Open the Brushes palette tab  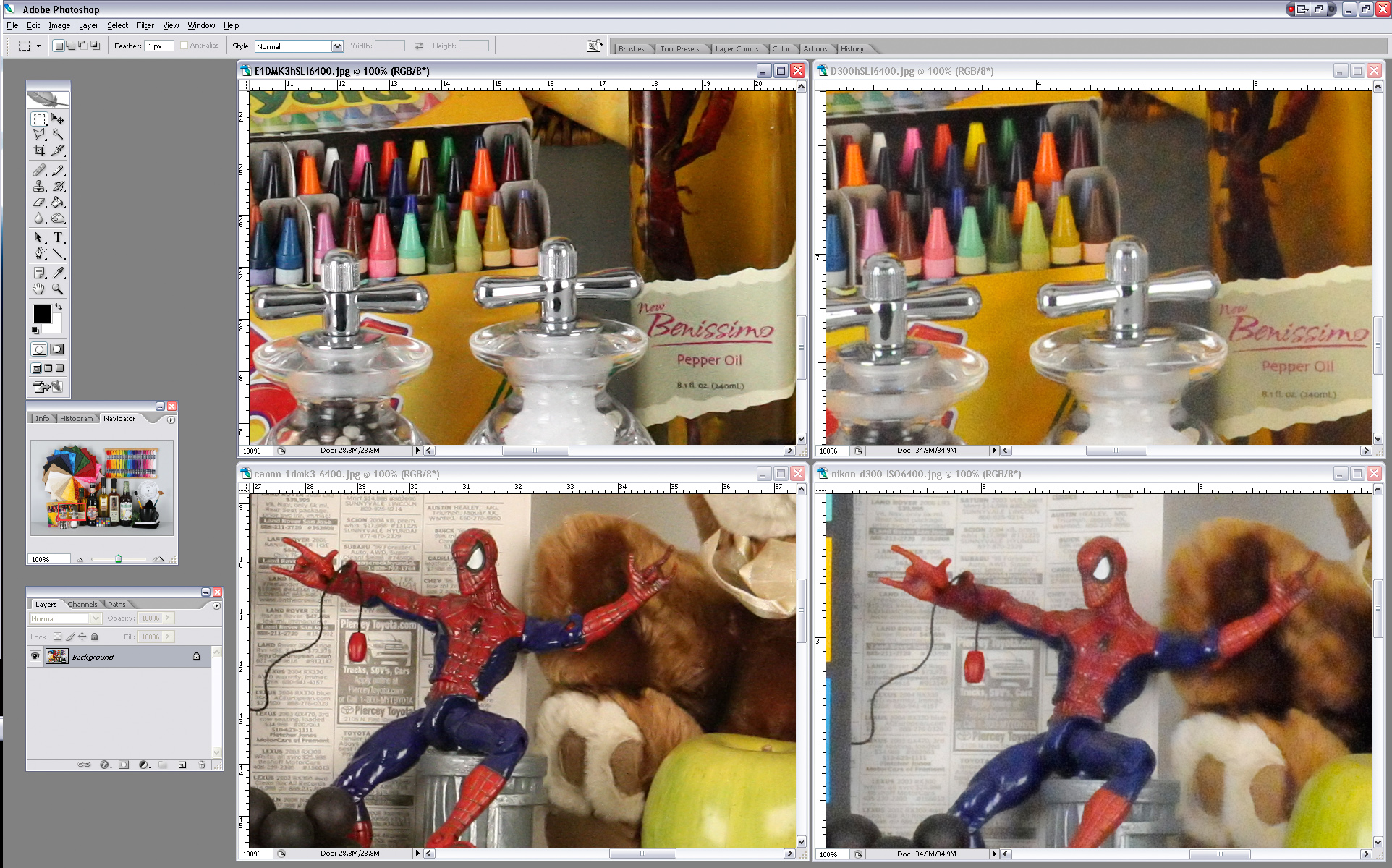point(631,48)
